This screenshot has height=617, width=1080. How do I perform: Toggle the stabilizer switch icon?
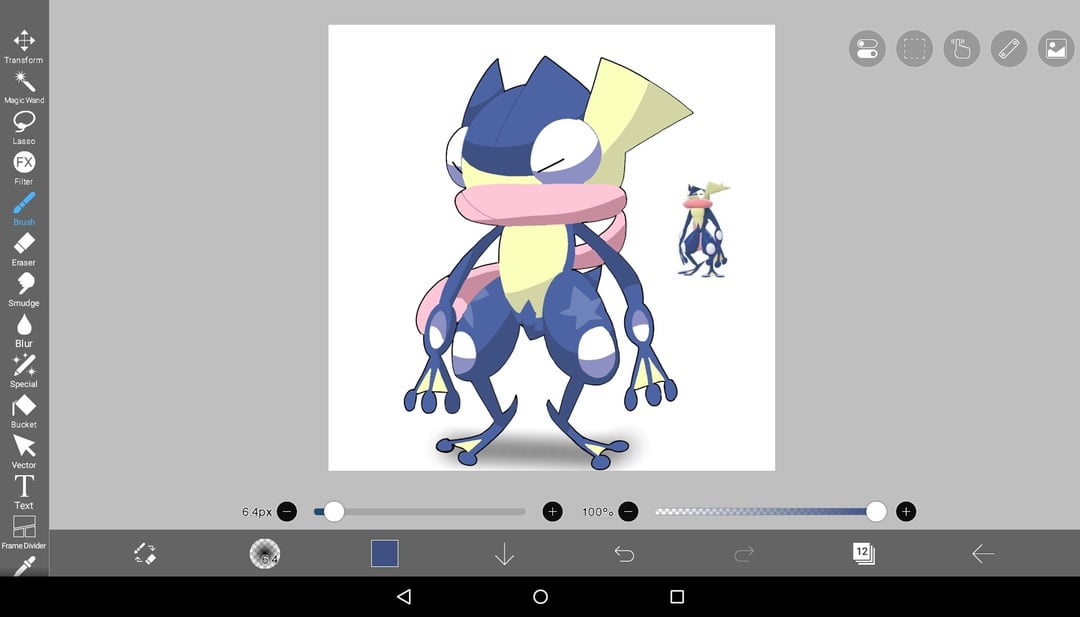pyautogui.click(x=867, y=49)
